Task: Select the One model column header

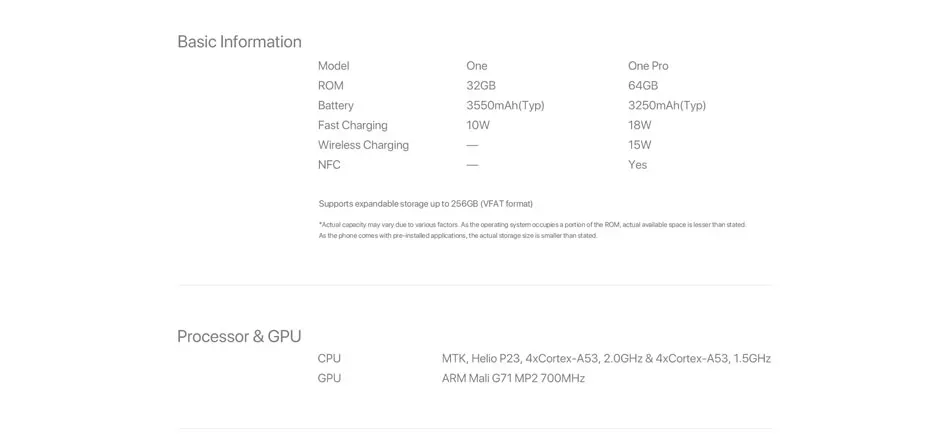Action: 477,66
